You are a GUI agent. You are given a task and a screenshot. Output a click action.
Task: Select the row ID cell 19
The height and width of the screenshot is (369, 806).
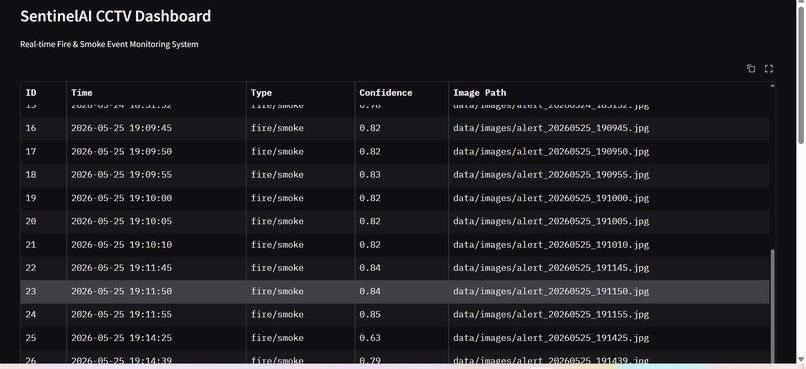44,198
